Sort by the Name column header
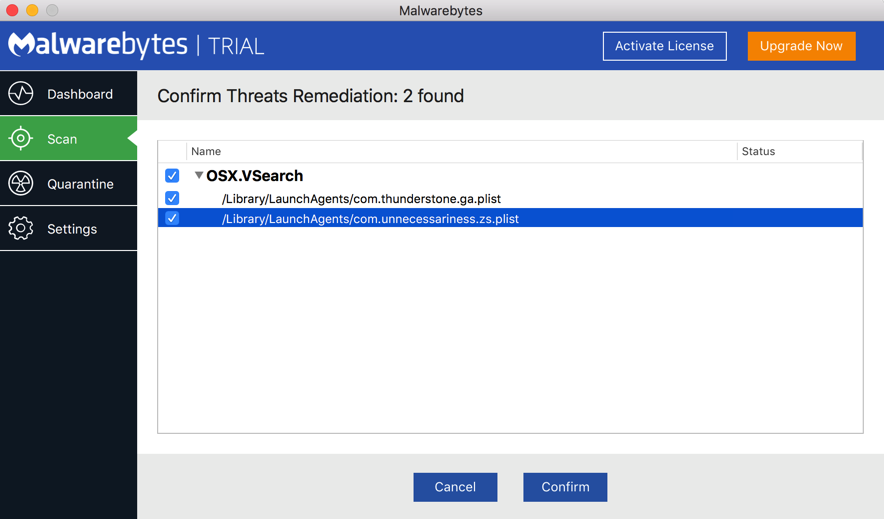Image resolution: width=884 pixels, height=519 pixels. tap(461, 152)
